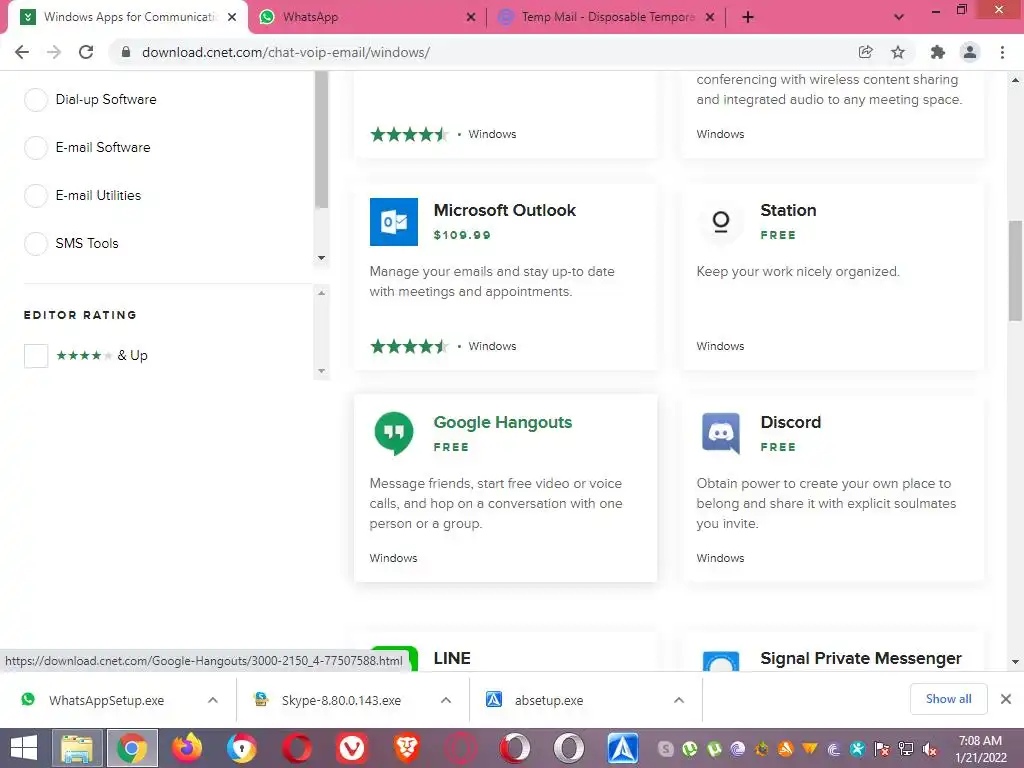Viewport: 1024px width, 768px height.
Task: Click editor rating scroll-up arrow
Action: click(321, 293)
